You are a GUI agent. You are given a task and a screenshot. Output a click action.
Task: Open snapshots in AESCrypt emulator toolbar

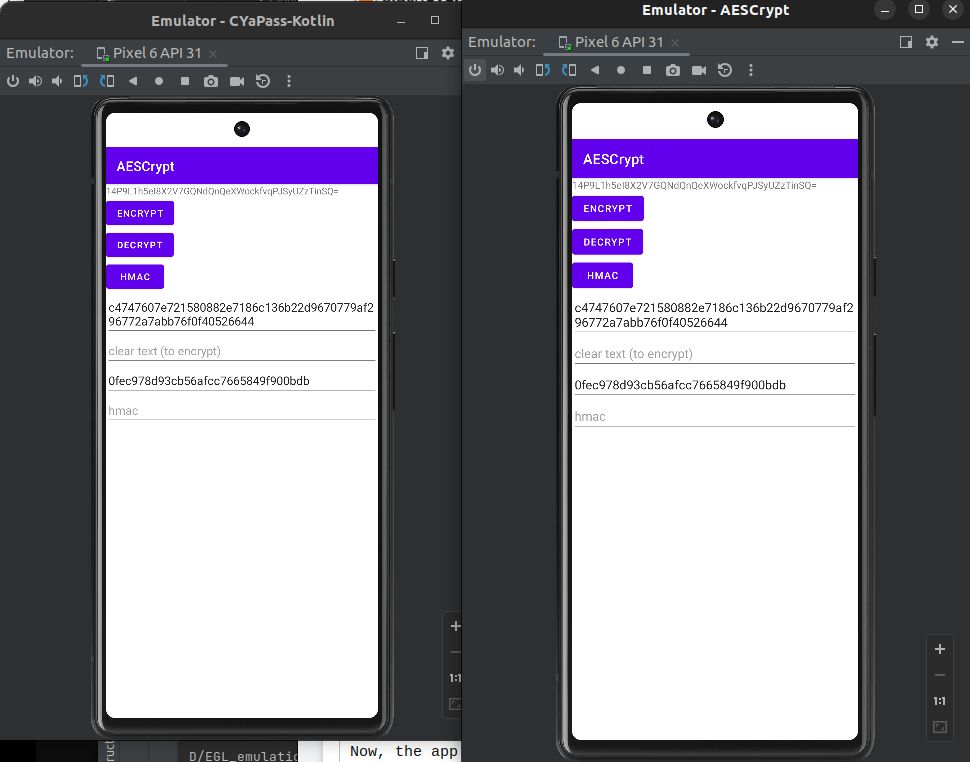click(x=725, y=70)
